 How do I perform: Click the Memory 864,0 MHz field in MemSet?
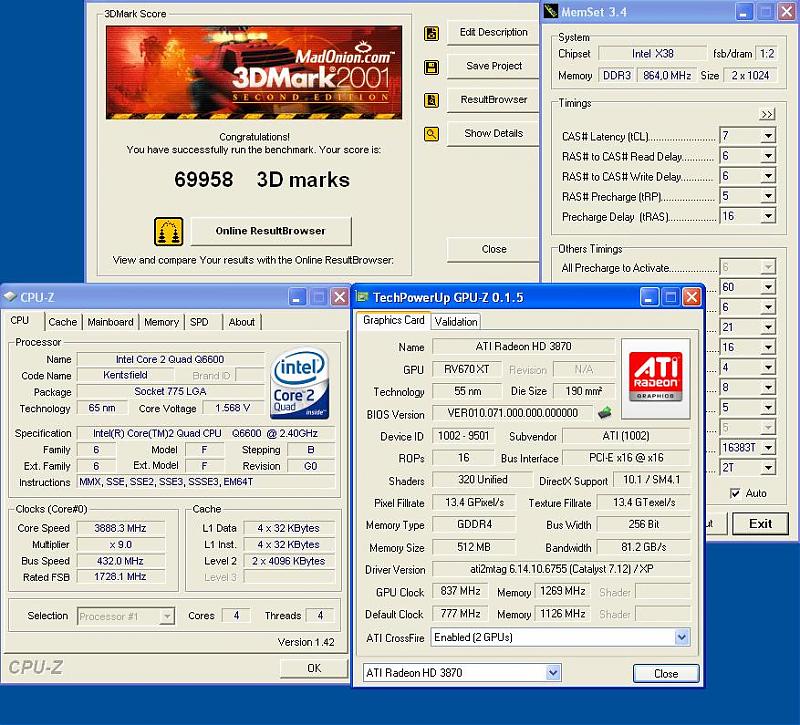coord(667,76)
